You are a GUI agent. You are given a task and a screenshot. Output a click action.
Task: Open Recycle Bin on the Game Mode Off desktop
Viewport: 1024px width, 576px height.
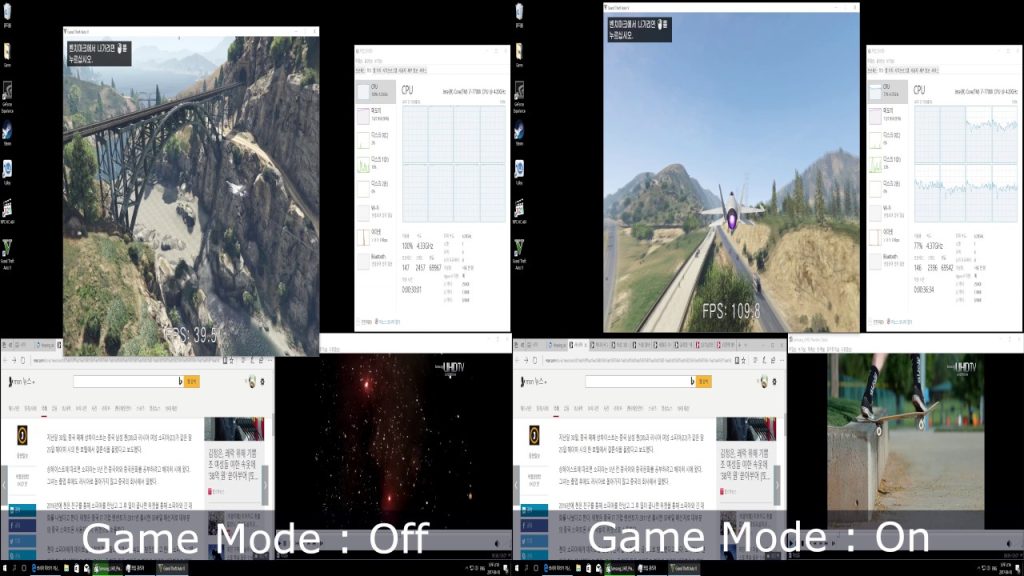7,14
